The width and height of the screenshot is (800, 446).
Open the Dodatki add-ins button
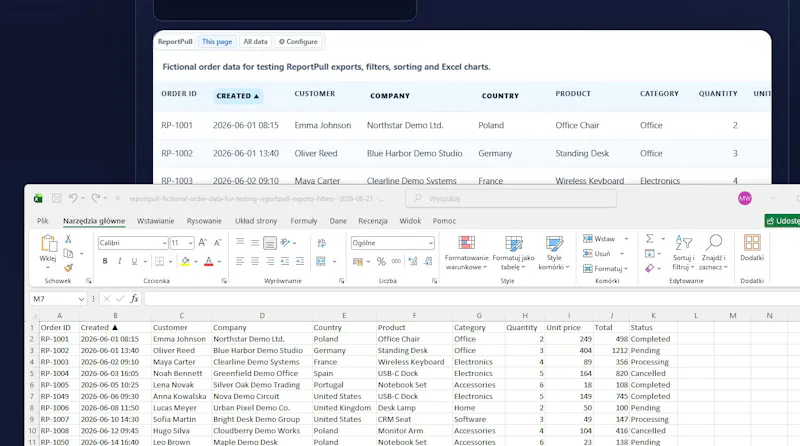coord(752,248)
